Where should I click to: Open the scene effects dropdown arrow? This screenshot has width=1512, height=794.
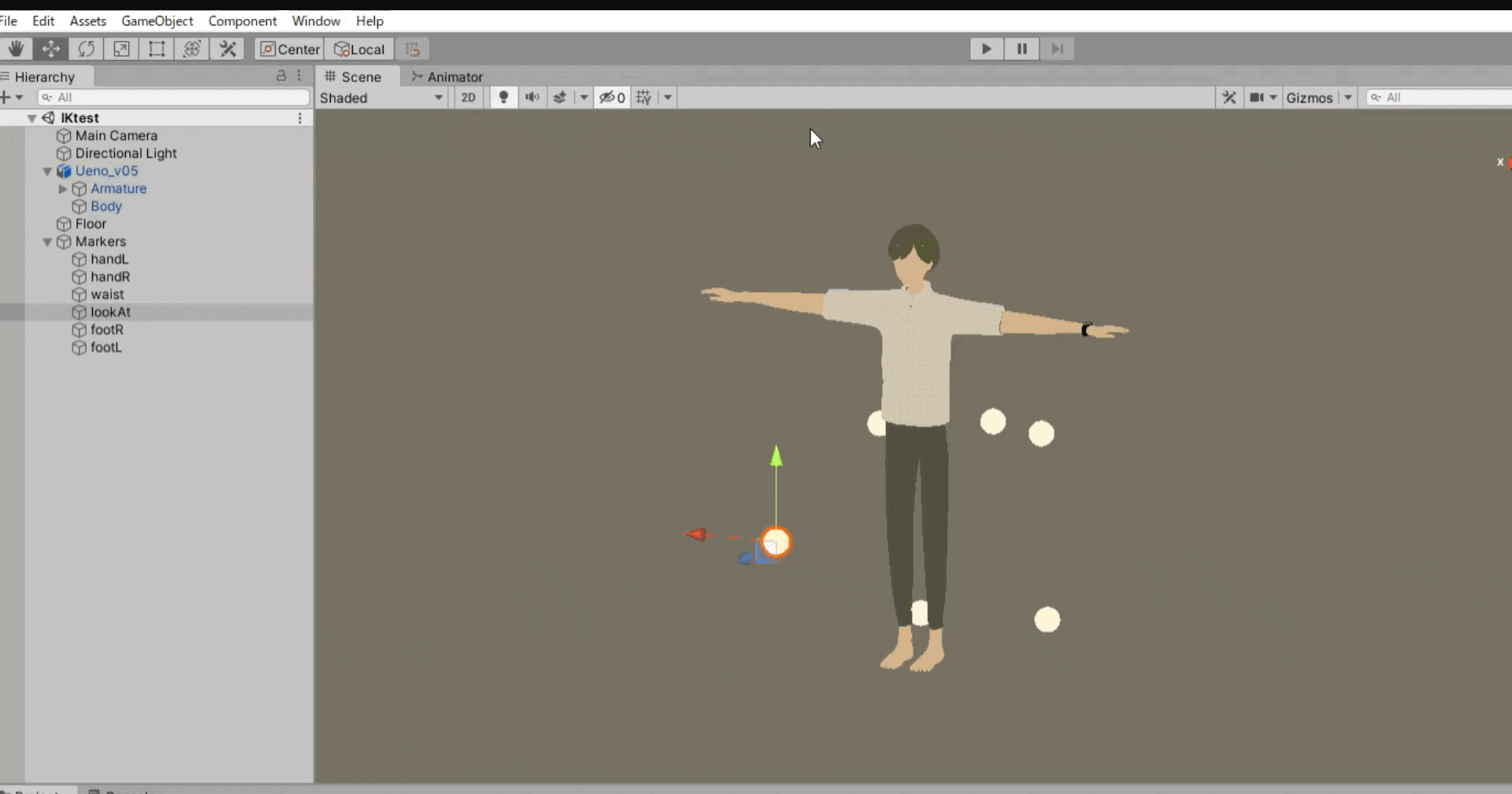584,98
